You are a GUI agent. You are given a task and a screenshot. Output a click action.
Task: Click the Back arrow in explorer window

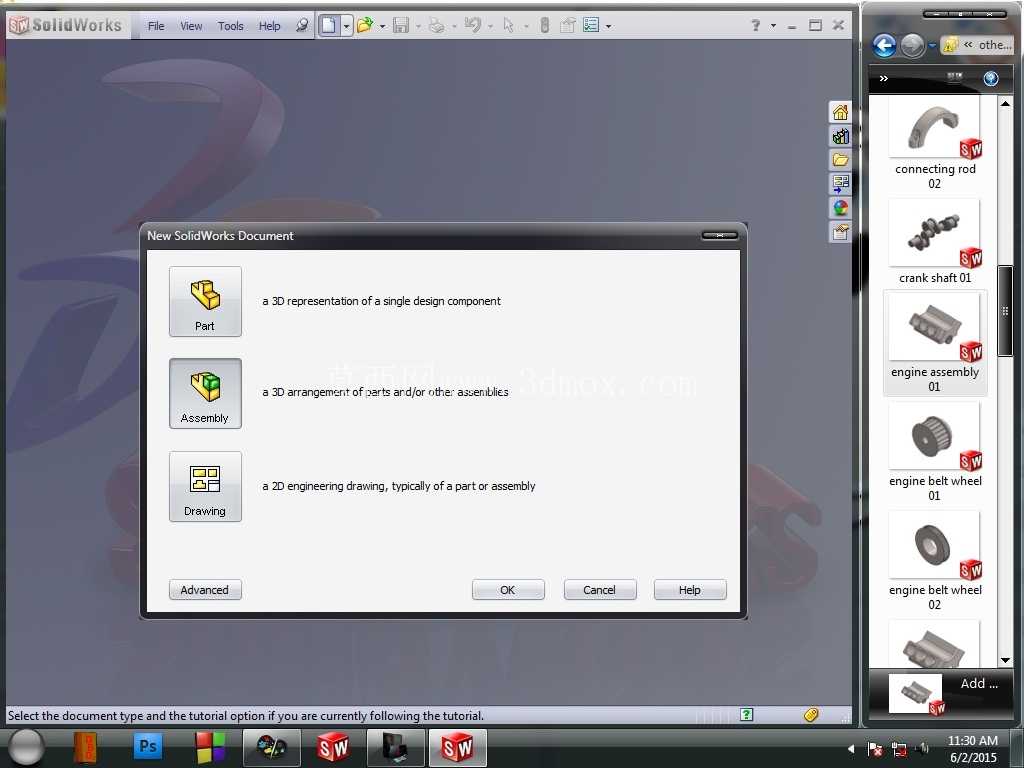click(x=884, y=46)
